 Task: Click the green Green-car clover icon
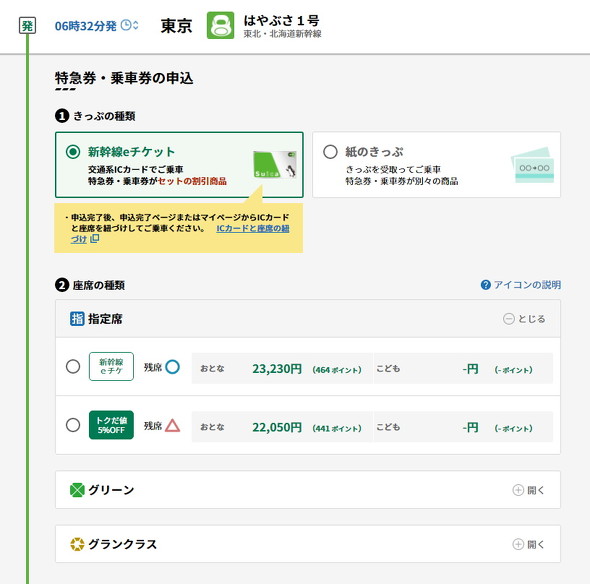(77, 490)
